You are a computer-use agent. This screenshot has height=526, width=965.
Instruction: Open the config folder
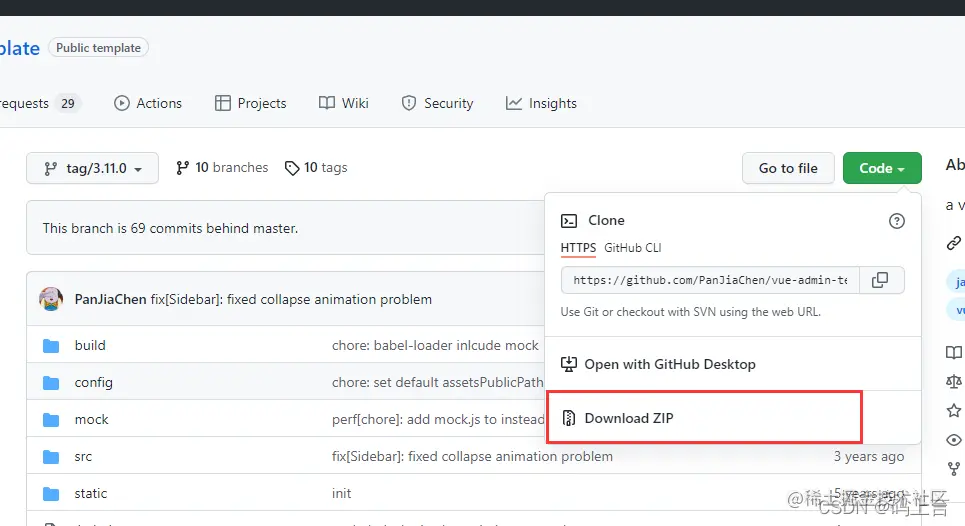point(94,383)
